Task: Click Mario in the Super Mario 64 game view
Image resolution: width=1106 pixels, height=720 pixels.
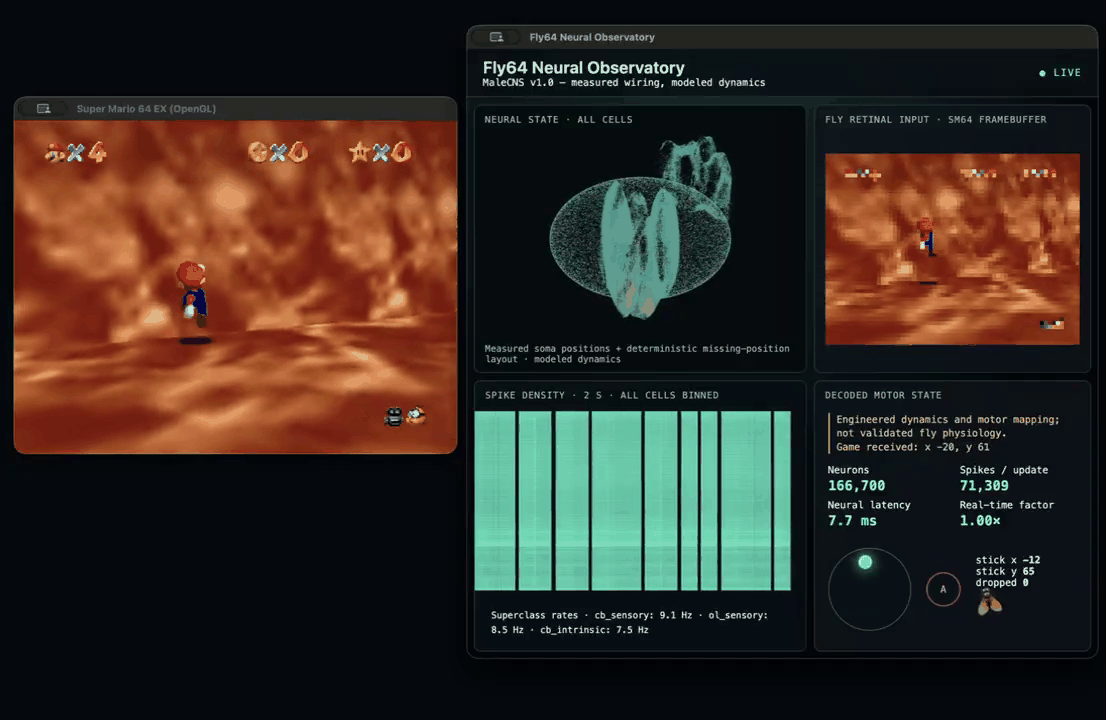Action: [193, 293]
